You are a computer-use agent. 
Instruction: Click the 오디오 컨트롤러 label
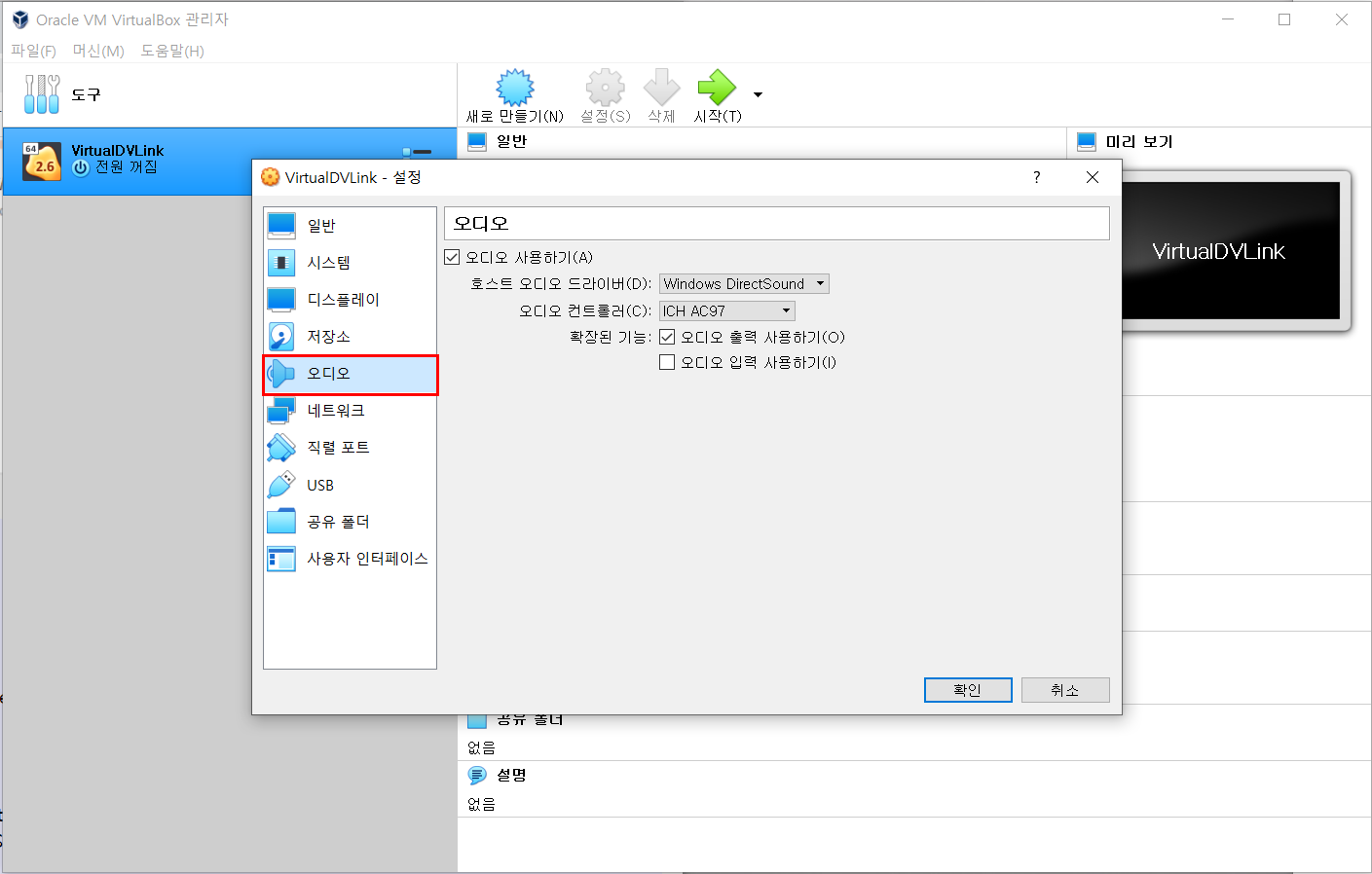[x=585, y=311]
